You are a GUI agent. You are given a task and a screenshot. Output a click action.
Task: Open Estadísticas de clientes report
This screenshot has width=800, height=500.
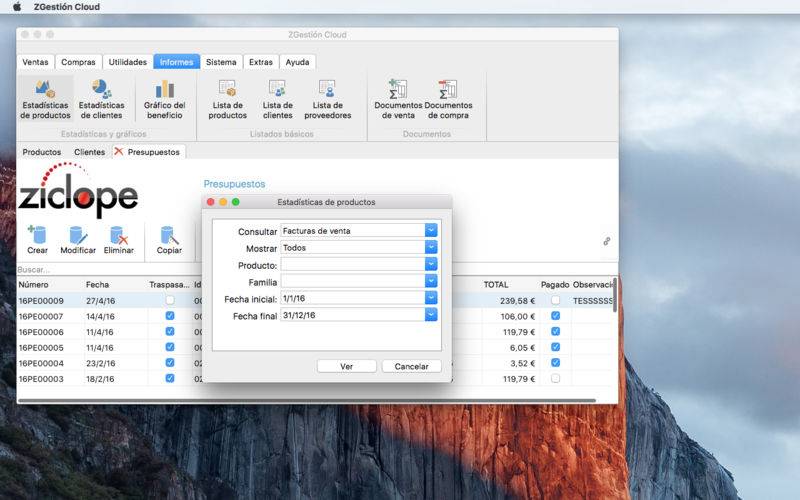(x=101, y=99)
